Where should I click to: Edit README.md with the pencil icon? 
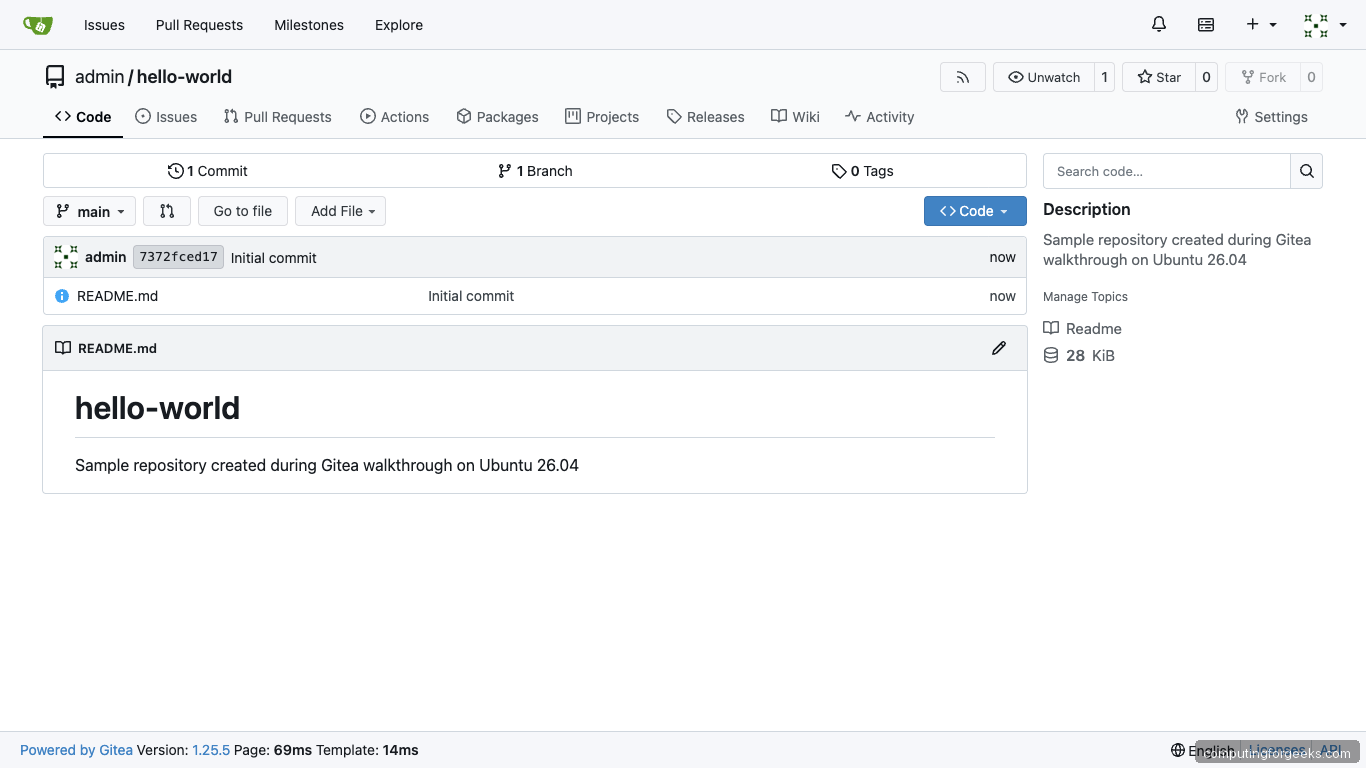pos(998,347)
